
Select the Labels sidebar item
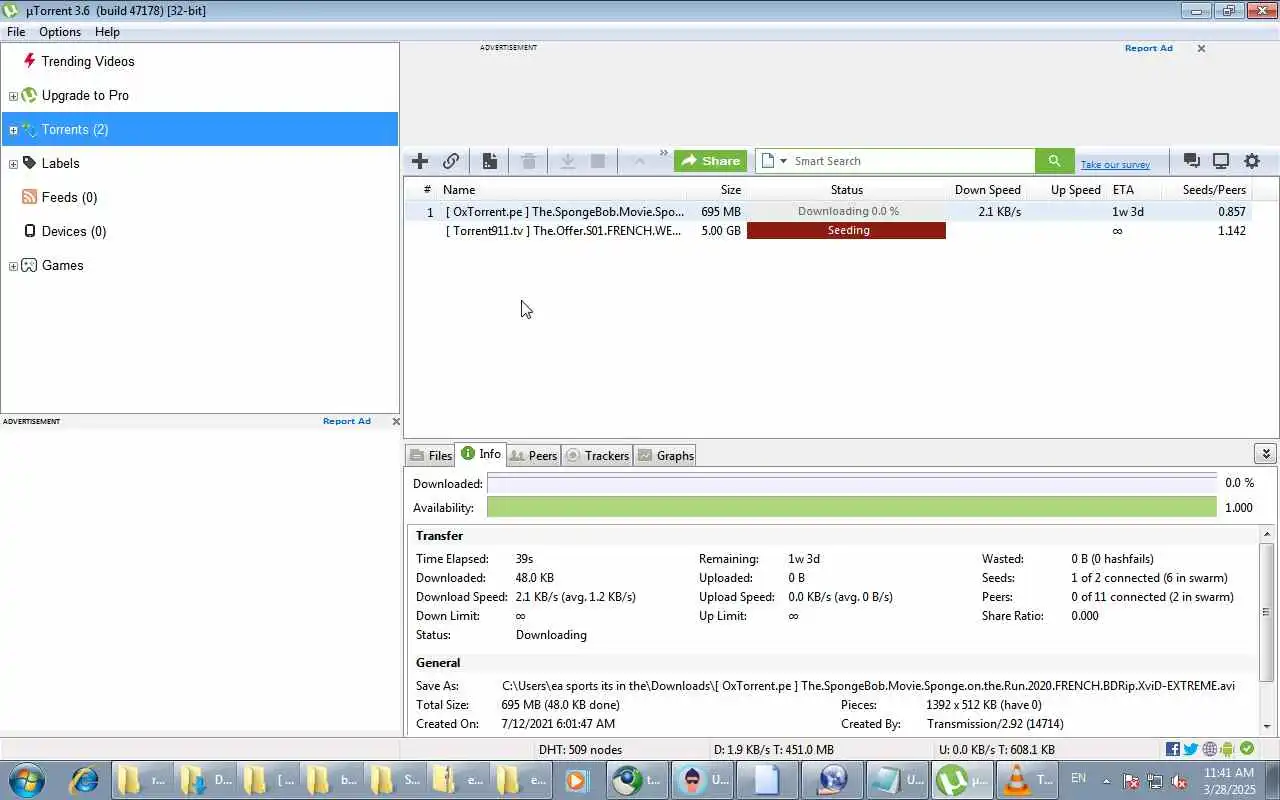[60, 163]
